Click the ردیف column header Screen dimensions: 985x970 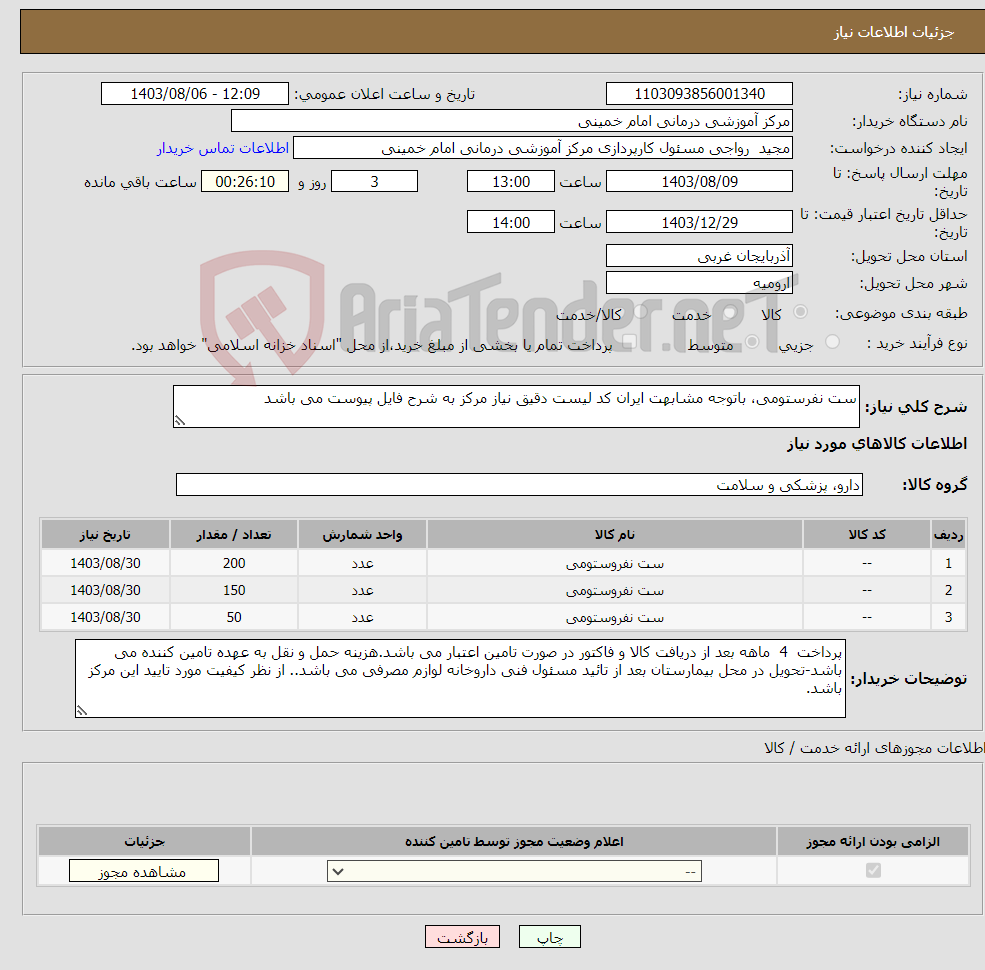click(949, 535)
